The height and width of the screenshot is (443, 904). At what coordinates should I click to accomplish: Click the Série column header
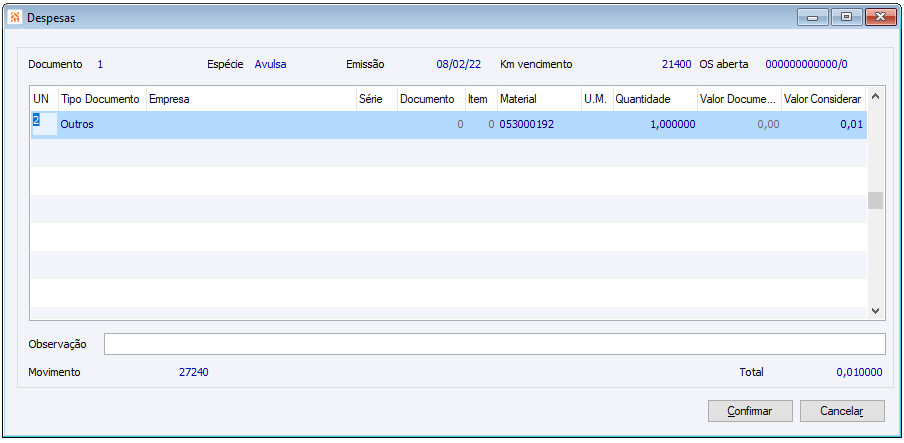point(377,99)
